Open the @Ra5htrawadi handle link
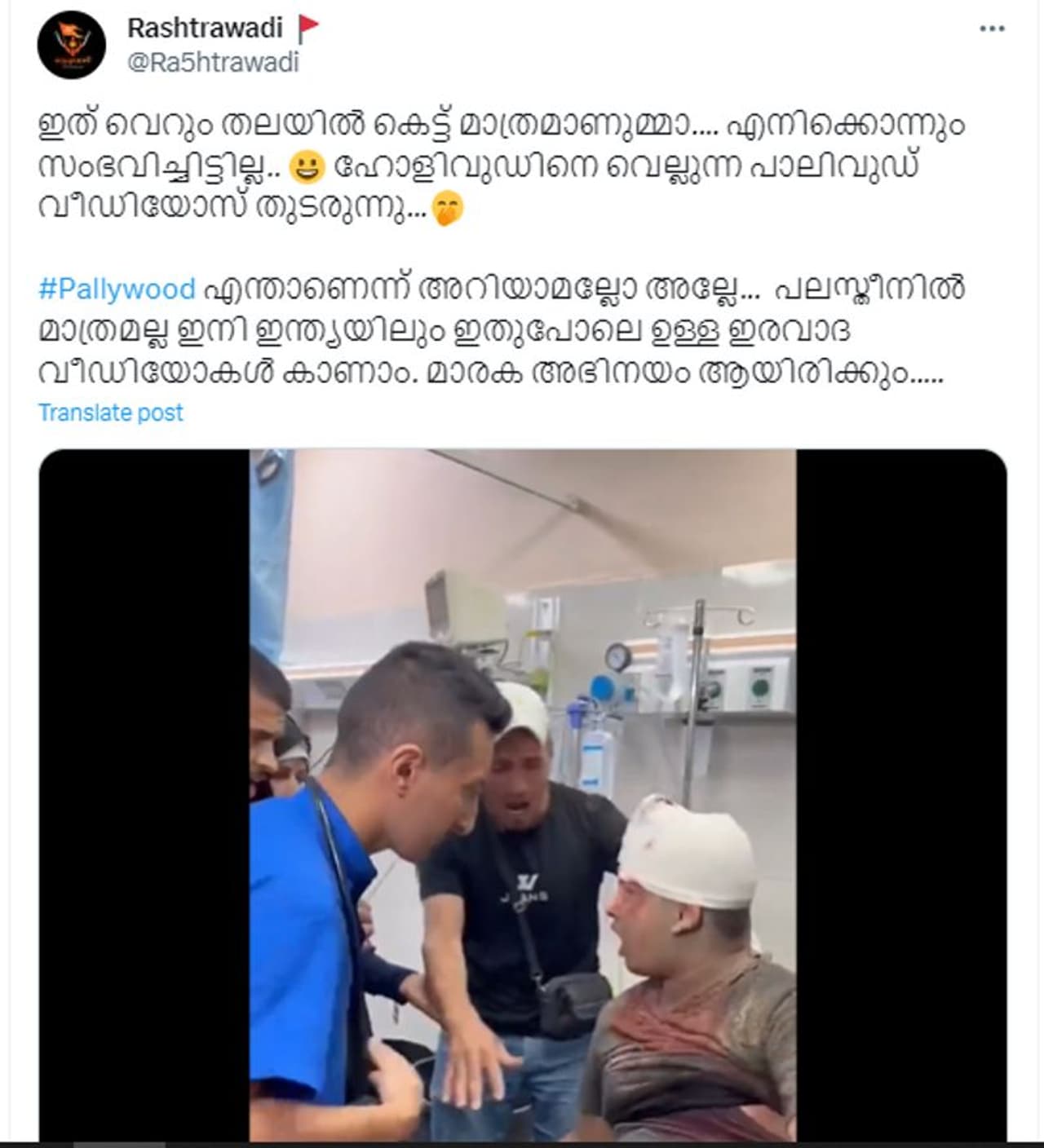 214,62
